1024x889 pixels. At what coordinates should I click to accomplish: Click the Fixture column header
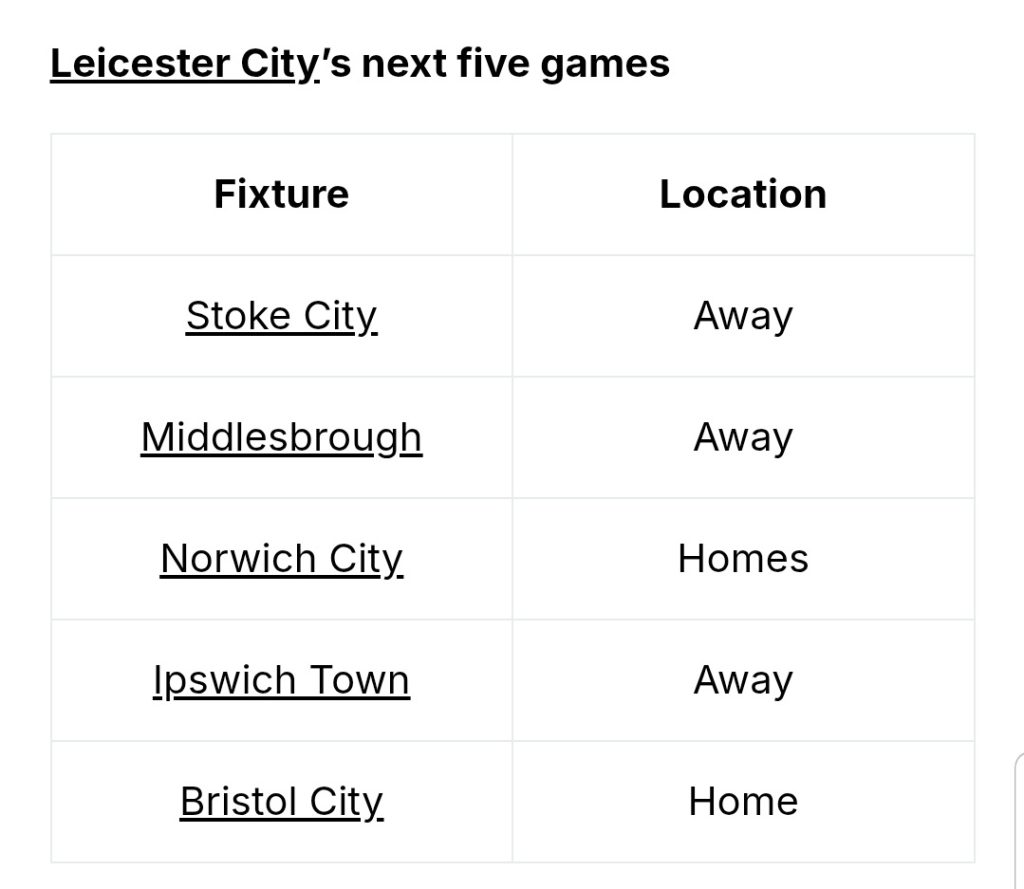click(x=281, y=194)
